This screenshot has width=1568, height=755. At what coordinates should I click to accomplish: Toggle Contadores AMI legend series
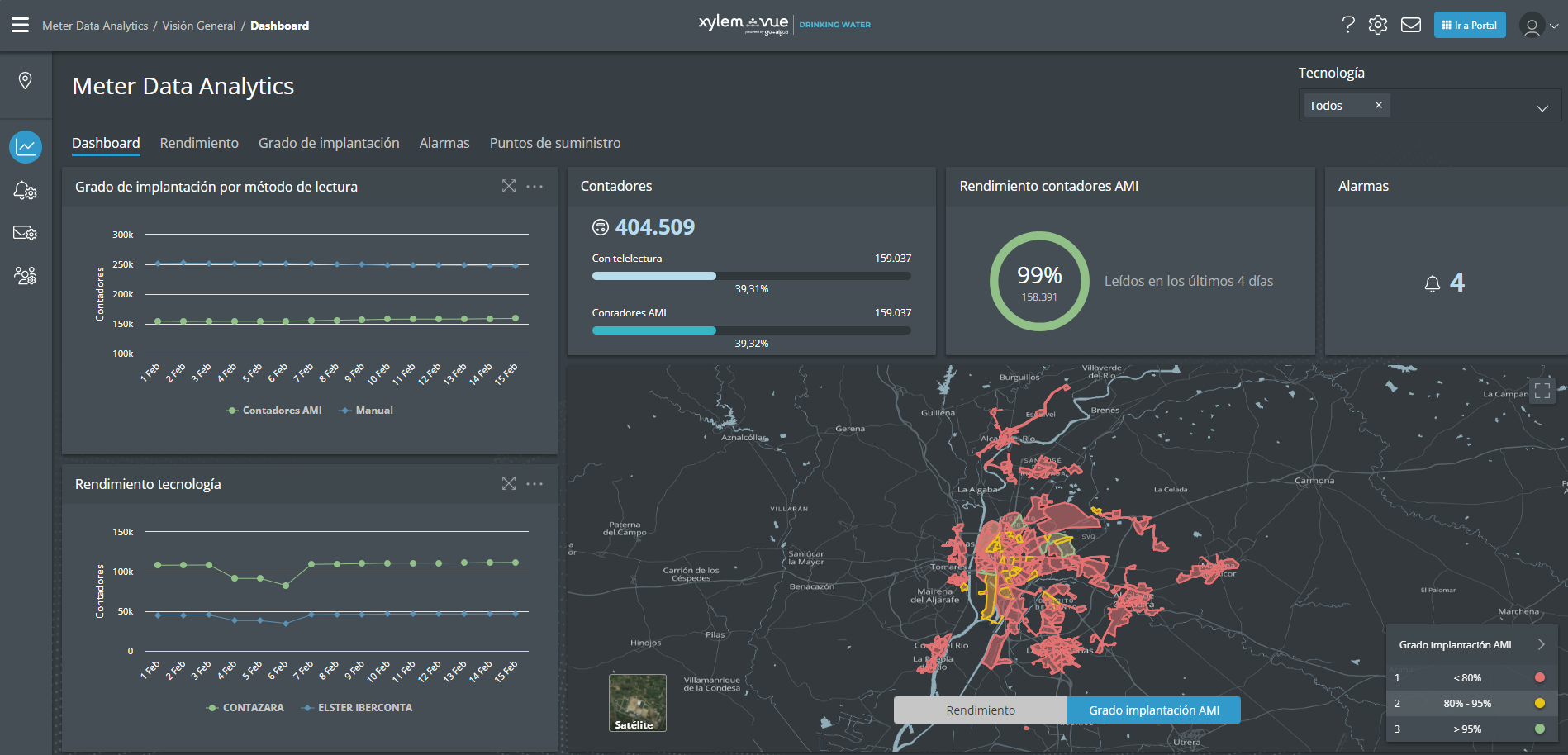pyautogui.click(x=274, y=411)
